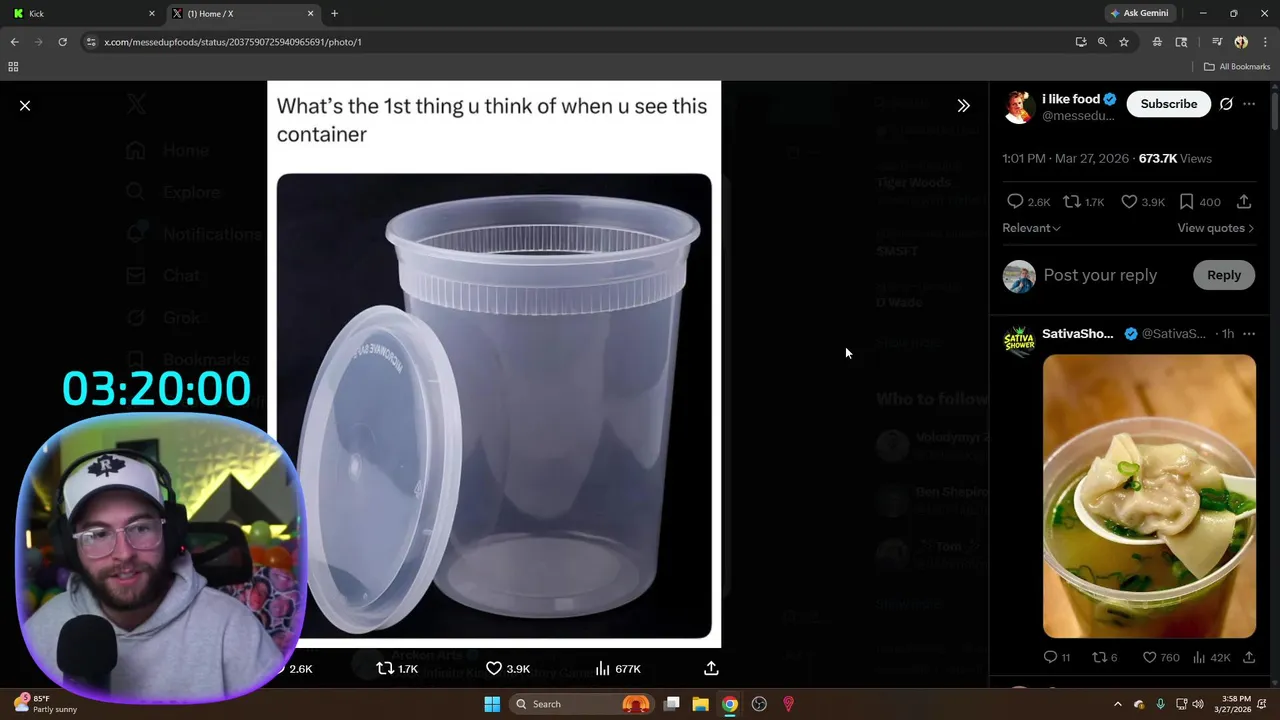Image resolution: width=1280 pixels, height=720 pixels.
Task: Open the apps grid in bookmarks bar
Action: pos(13,67)
